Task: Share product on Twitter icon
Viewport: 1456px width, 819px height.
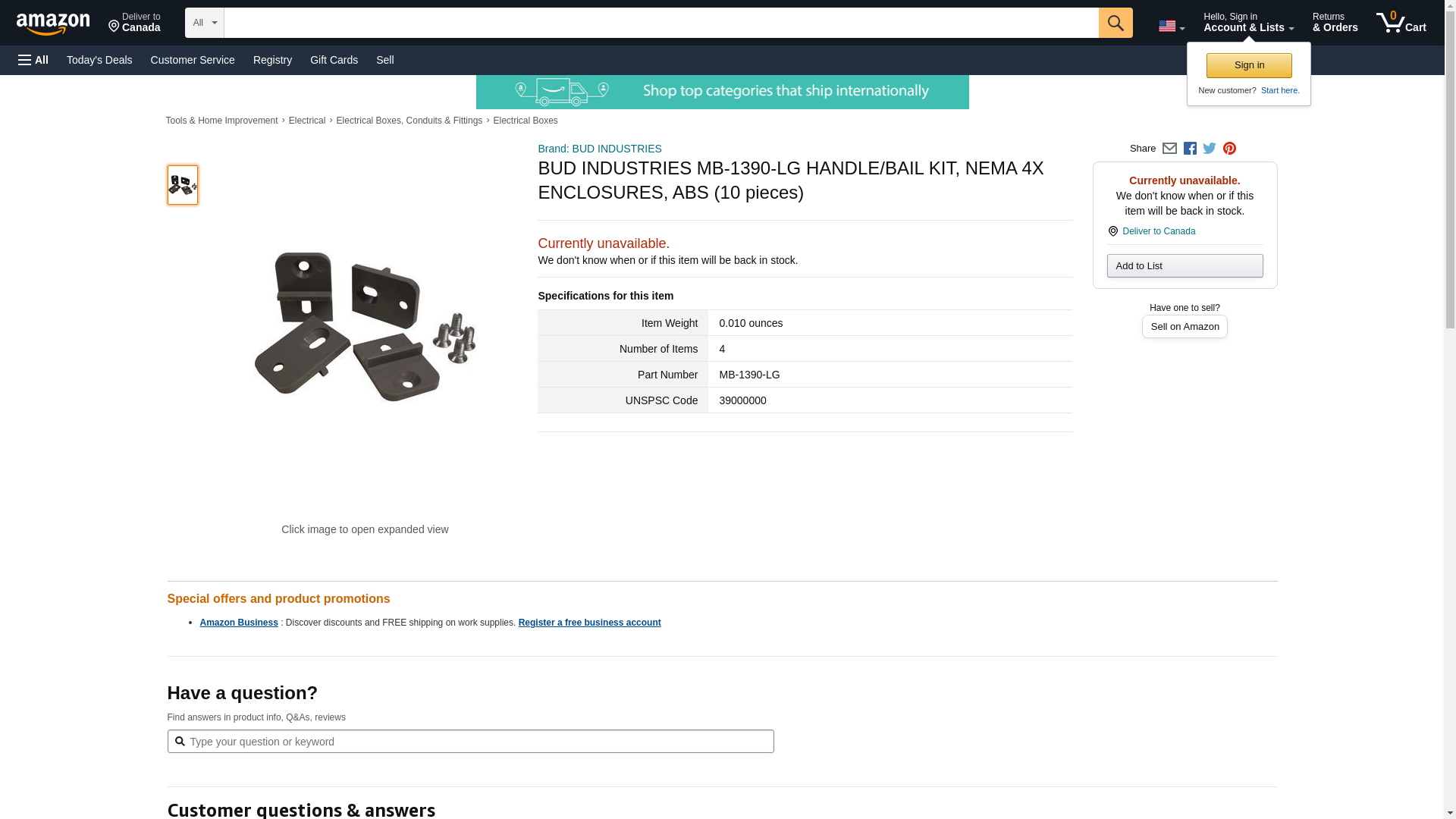Action: (1210, 149)
